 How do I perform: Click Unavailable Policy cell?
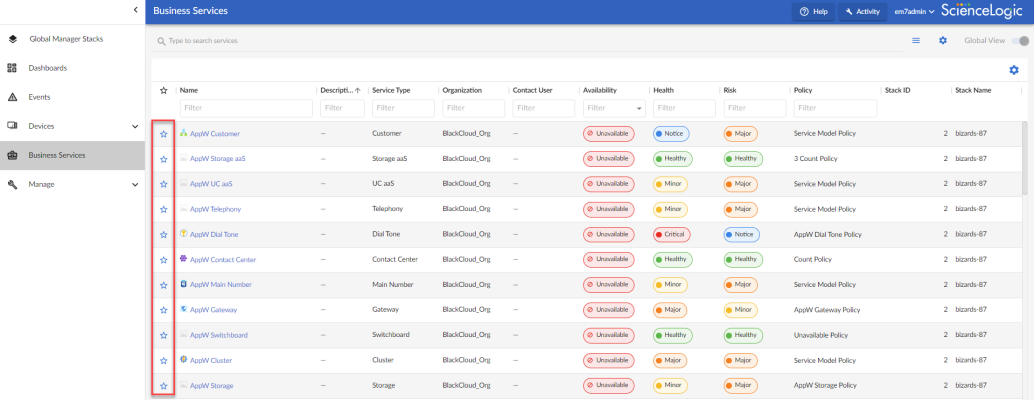coord(821,335)
